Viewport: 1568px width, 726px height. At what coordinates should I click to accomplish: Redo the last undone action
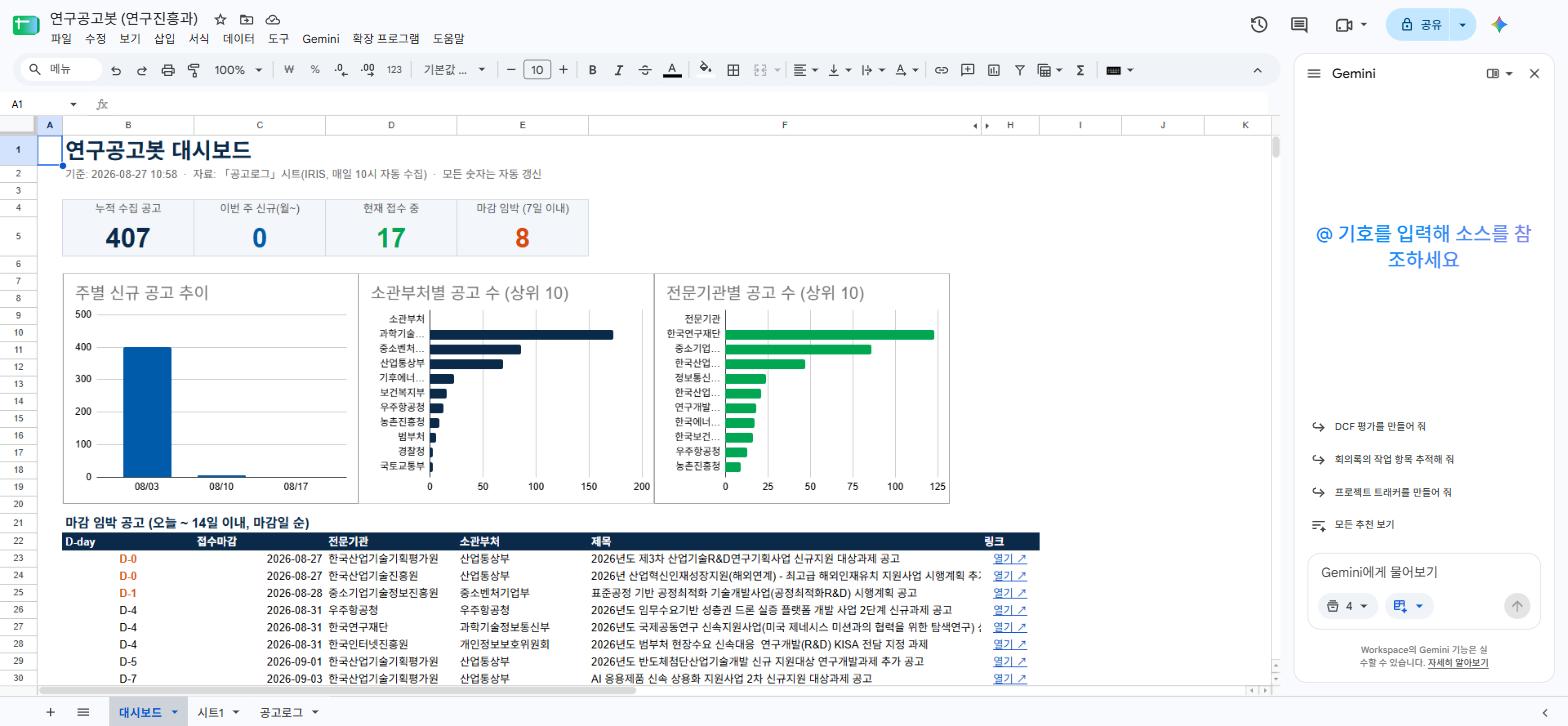click(141, 70)
